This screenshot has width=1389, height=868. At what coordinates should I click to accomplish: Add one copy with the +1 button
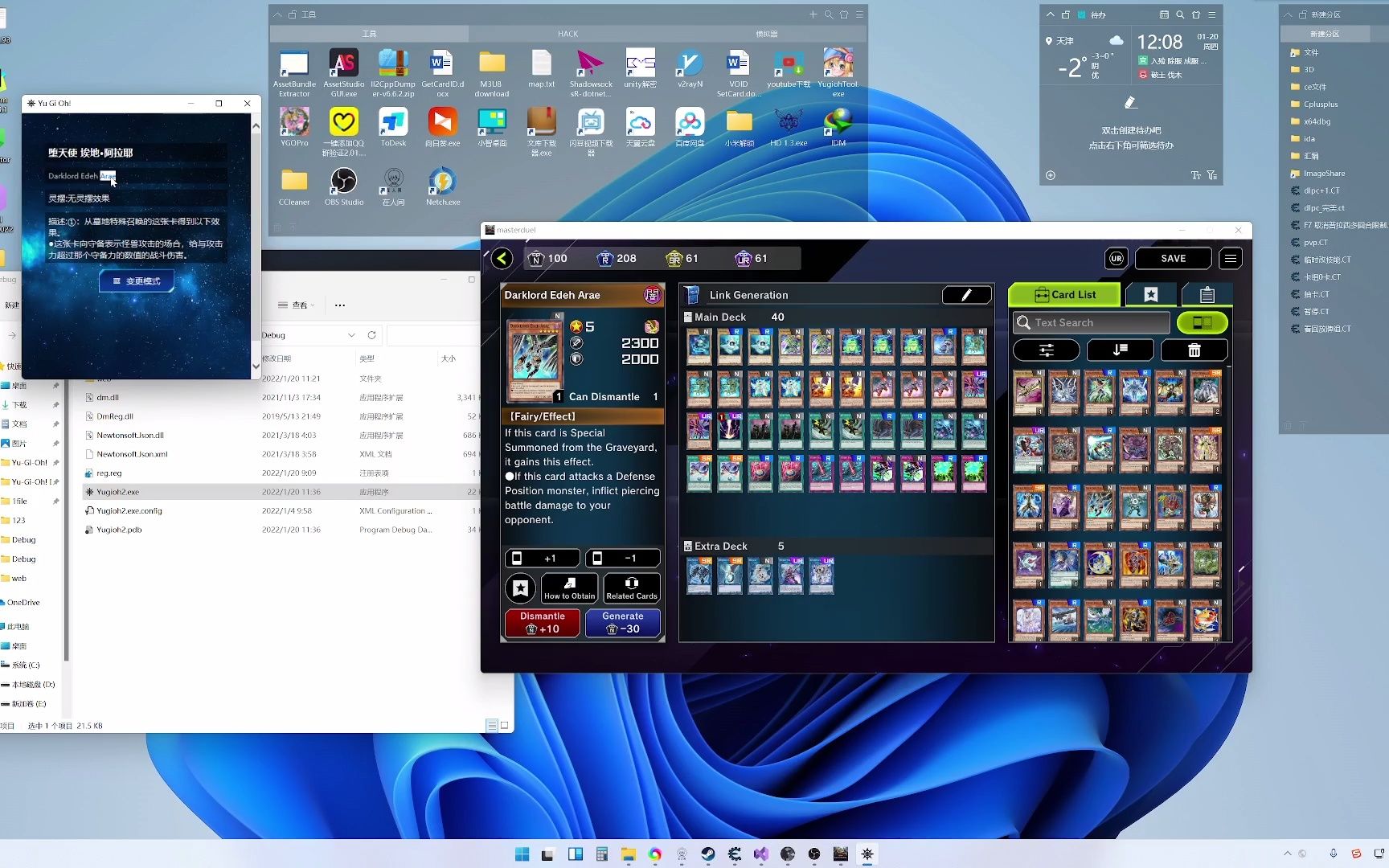pyautogui.click(x=542, y=558)
